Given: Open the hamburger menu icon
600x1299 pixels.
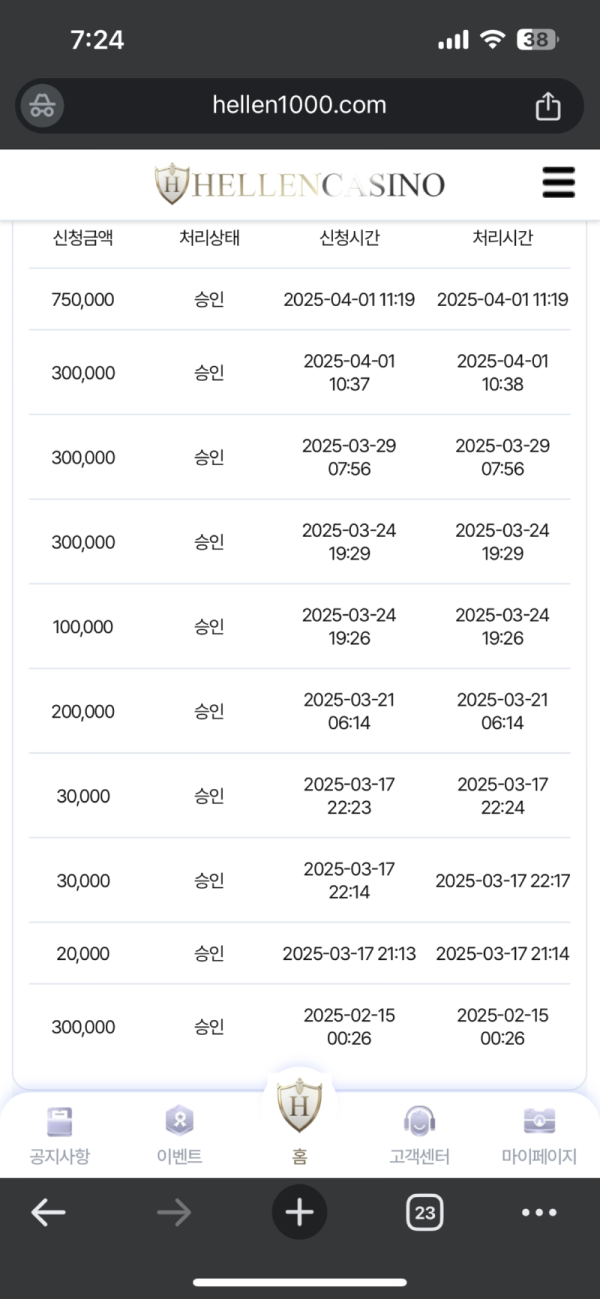Looking at the screenshot, I should pos(558,183).
